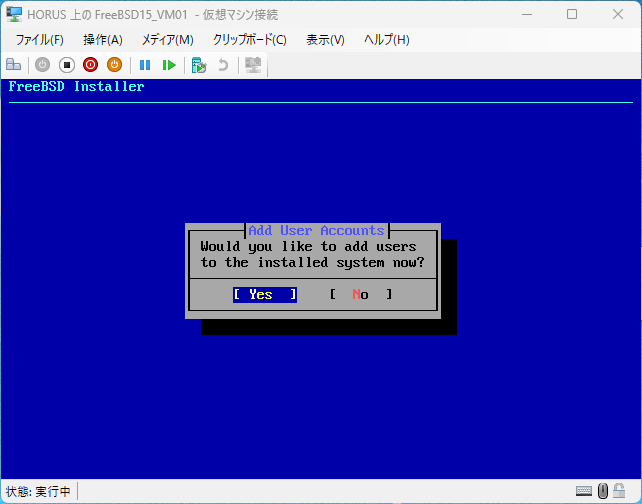Open the メディア(M) menu
Viewport: 642px width, 504px height.
point(167,40)
